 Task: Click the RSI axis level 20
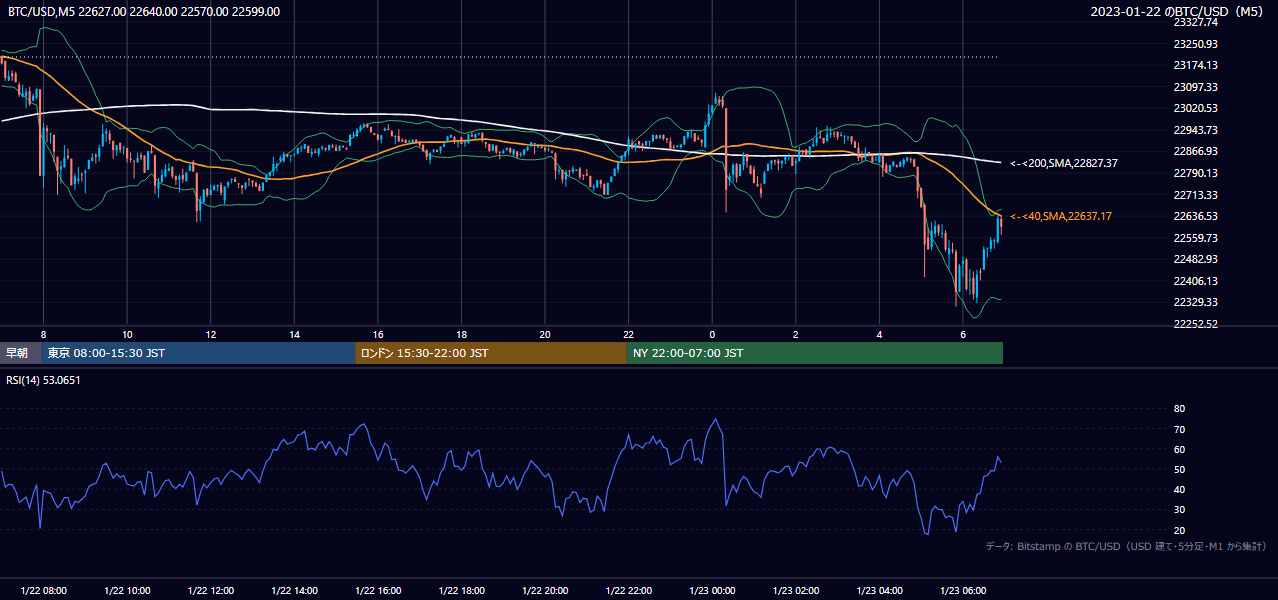click(x=1179, y=530)
